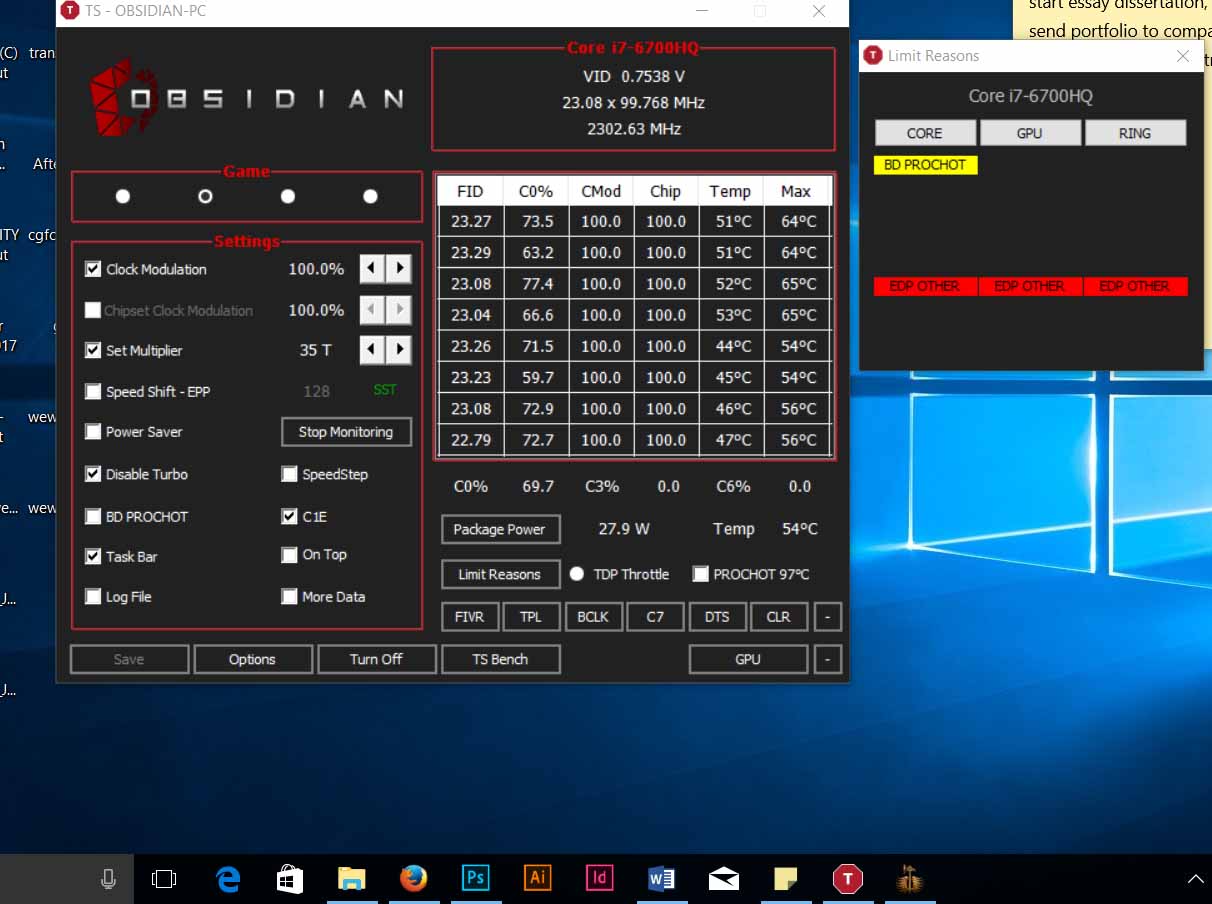Expand the minus button beside CLR
The height and width of the screenshot is (904, 1212).
point(827,617)
